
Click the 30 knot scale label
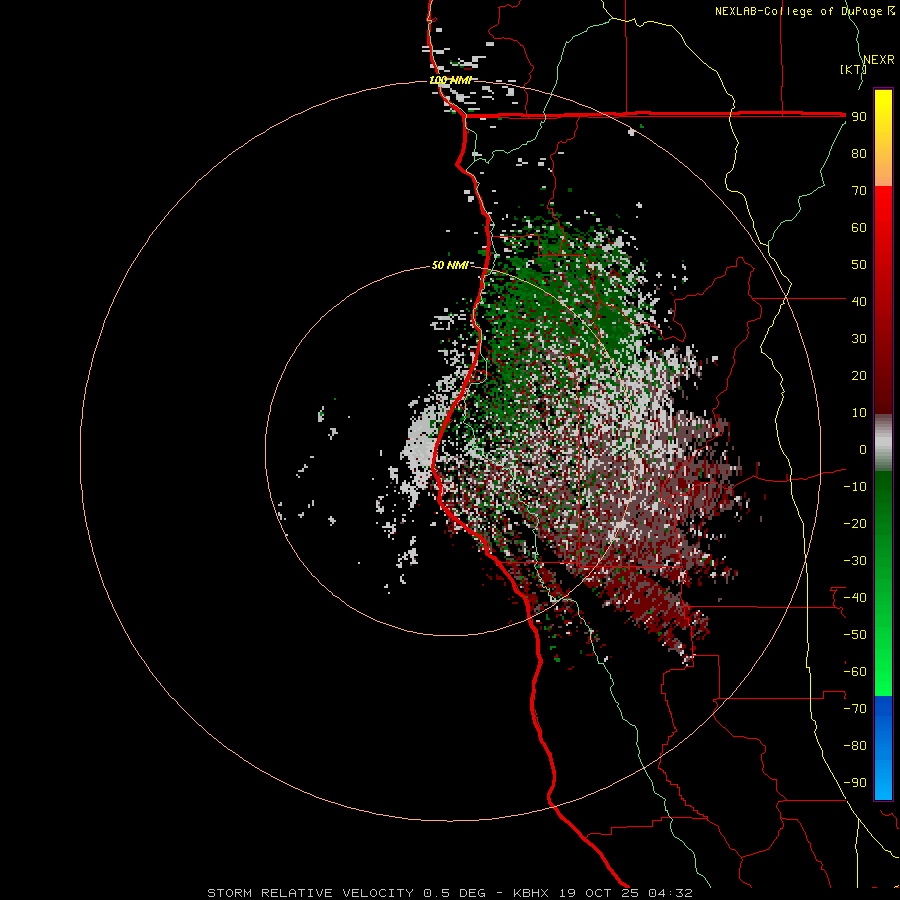pos(859,339)
